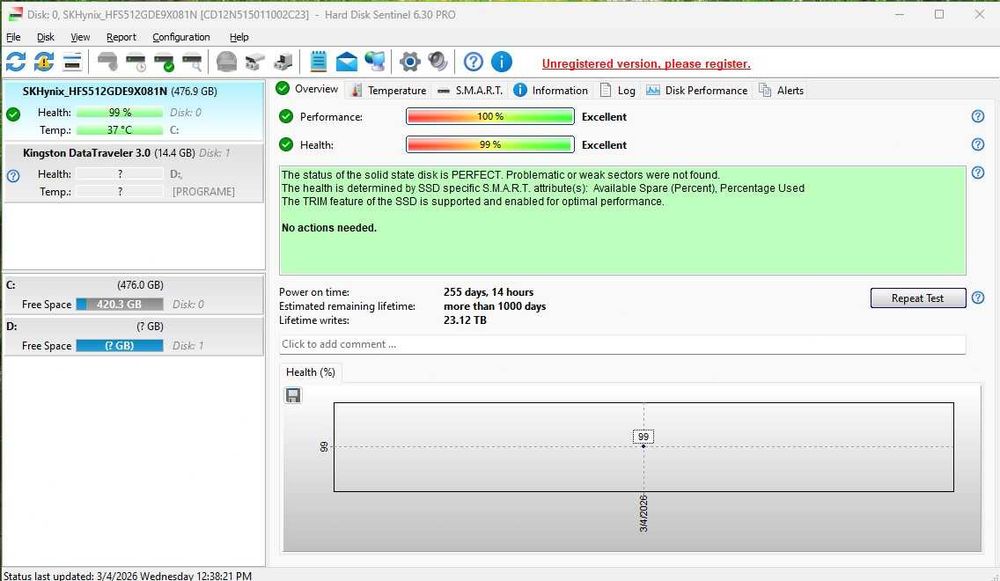Open the Configuration menu
Viewport: 1000px width, 581px height.
pyautogui.click(x=181, y=37)
